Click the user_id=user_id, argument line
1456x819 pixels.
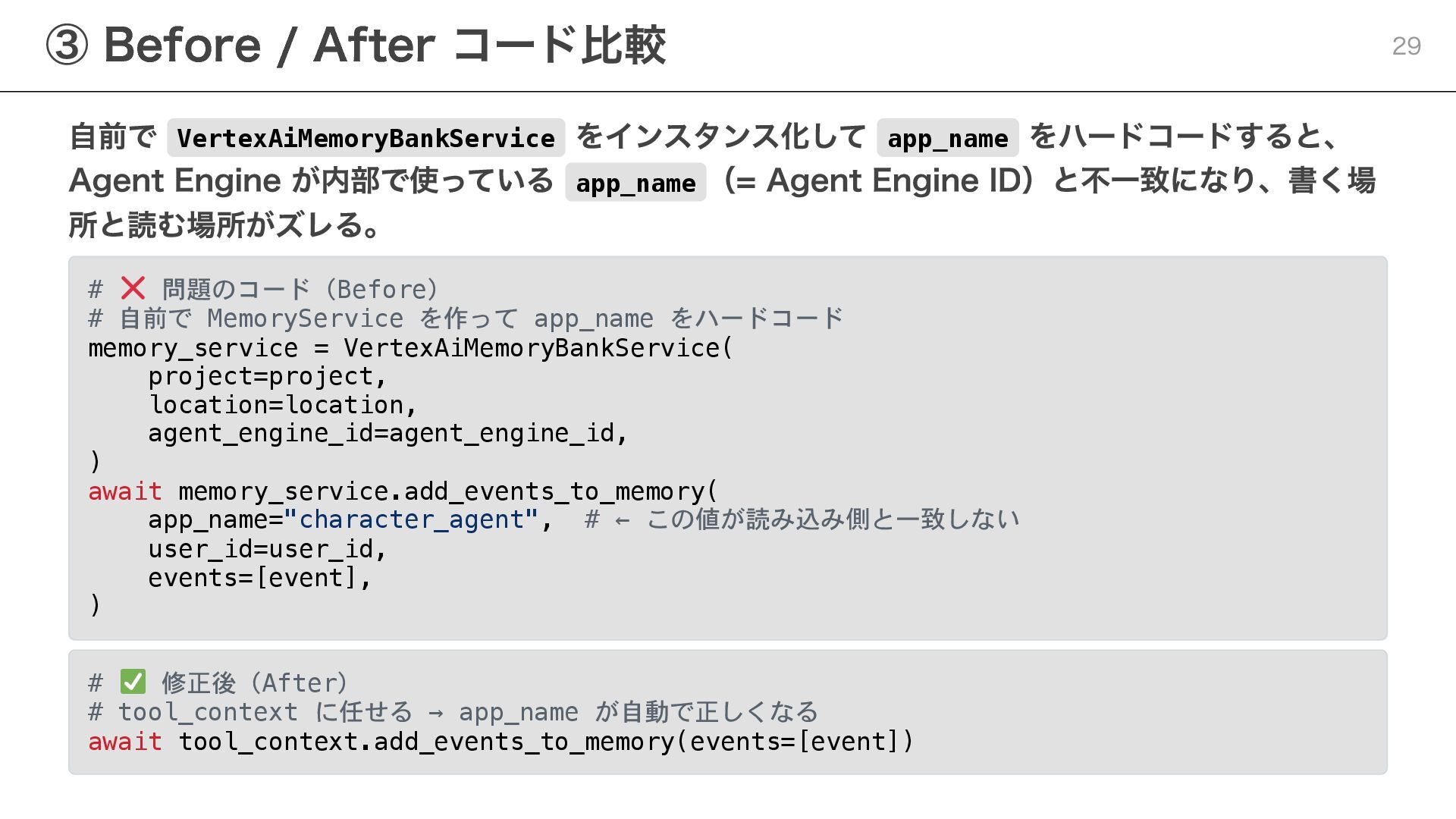[267, 549]
